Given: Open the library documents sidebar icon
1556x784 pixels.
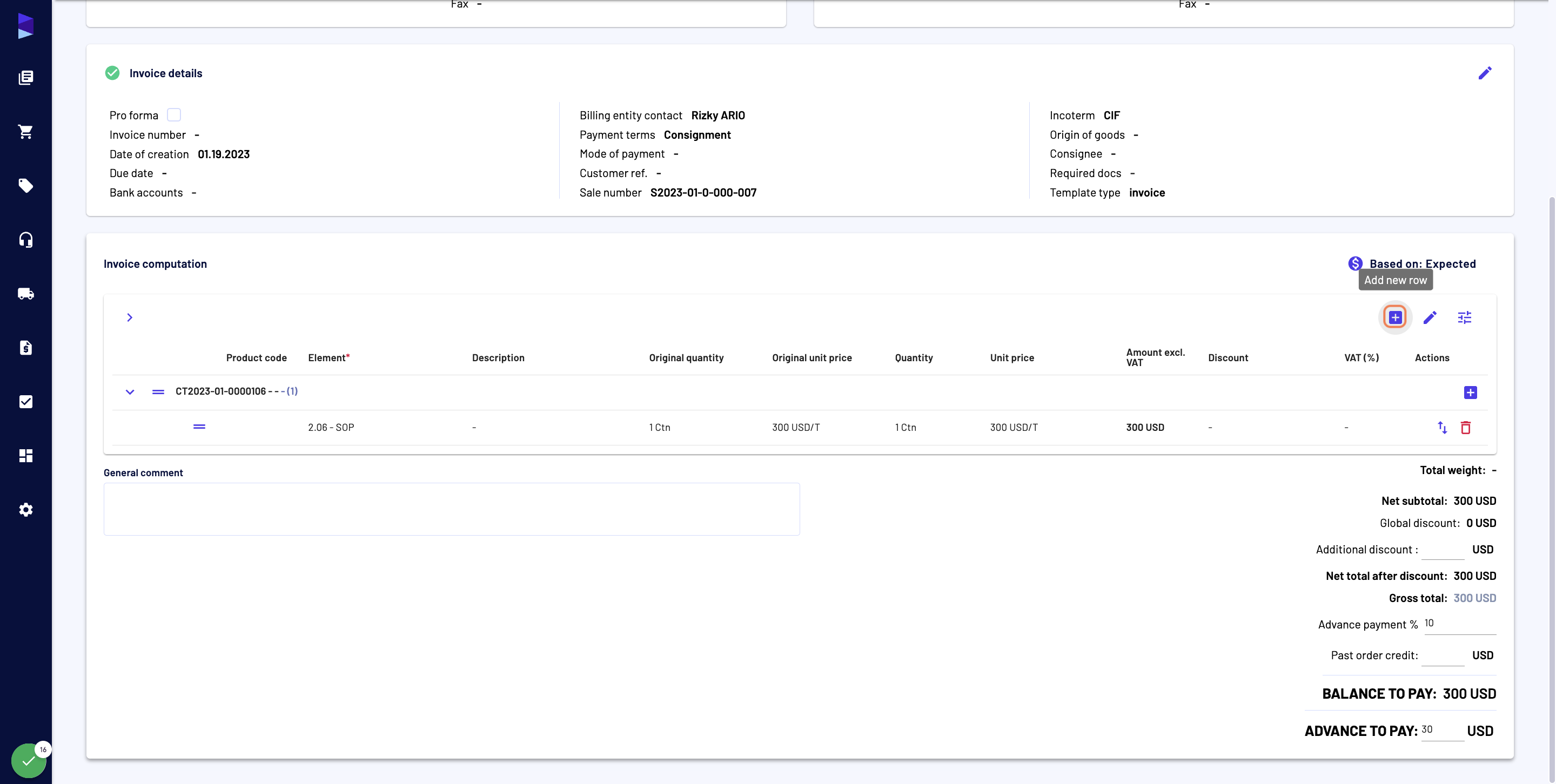Looking at the screenshot, I should coord(25,77).
